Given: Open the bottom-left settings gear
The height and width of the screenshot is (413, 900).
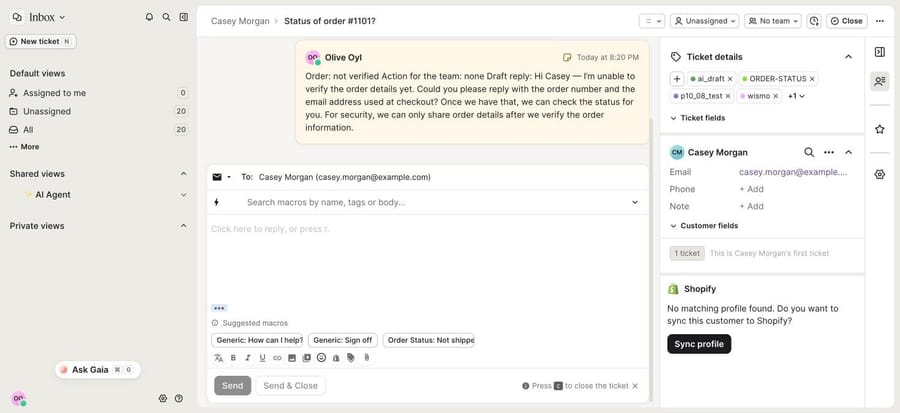Looking at the screenshot, I should [x=162, y=398].
